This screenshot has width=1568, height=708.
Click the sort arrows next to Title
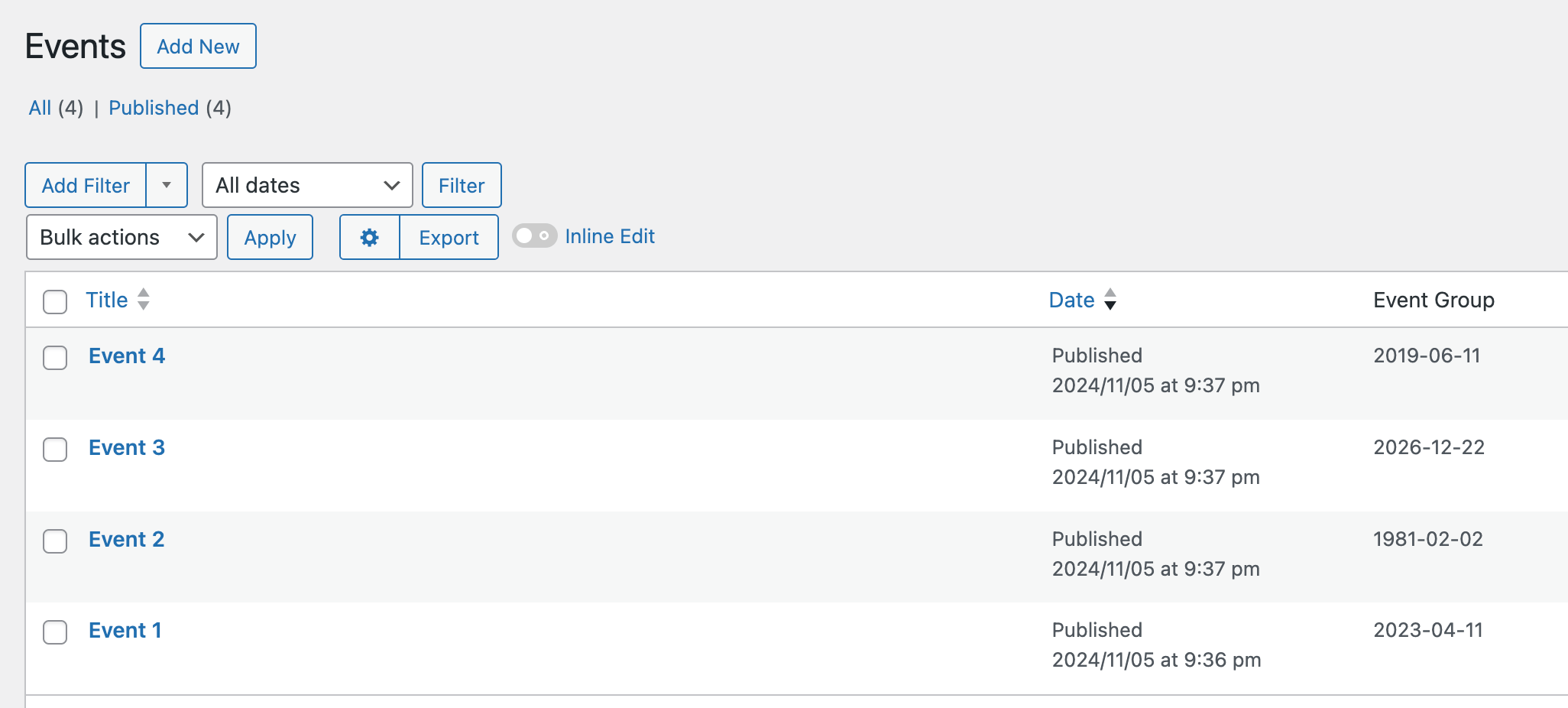143,300
